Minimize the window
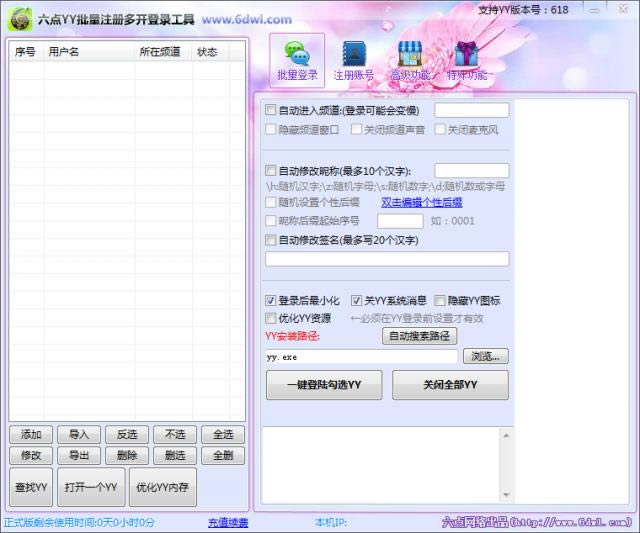This screenshot has height=533, width=640. click(x=595, y=9)
